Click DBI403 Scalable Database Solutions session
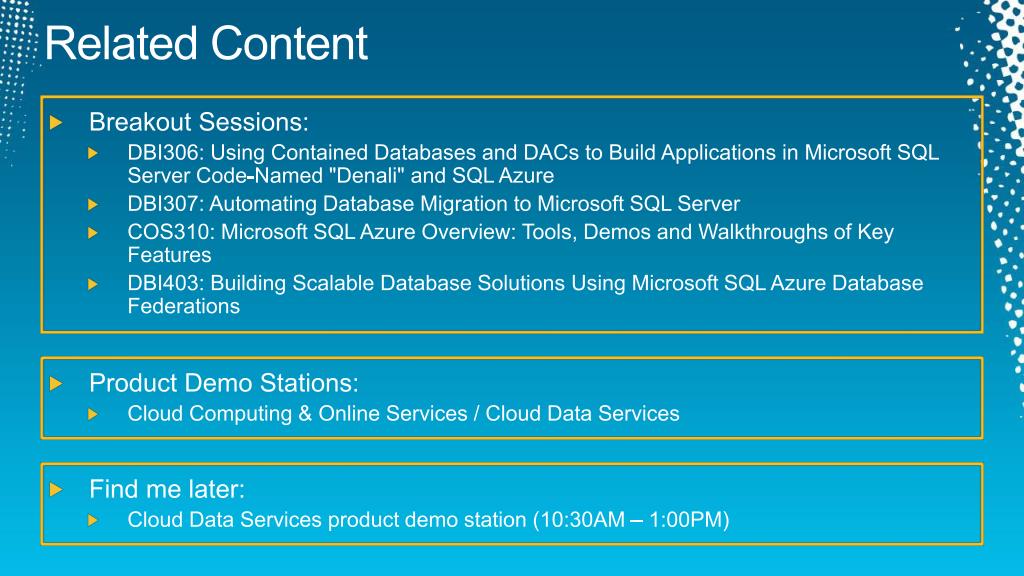This screenshot has height=576, width=1024. tap(525, 295)
